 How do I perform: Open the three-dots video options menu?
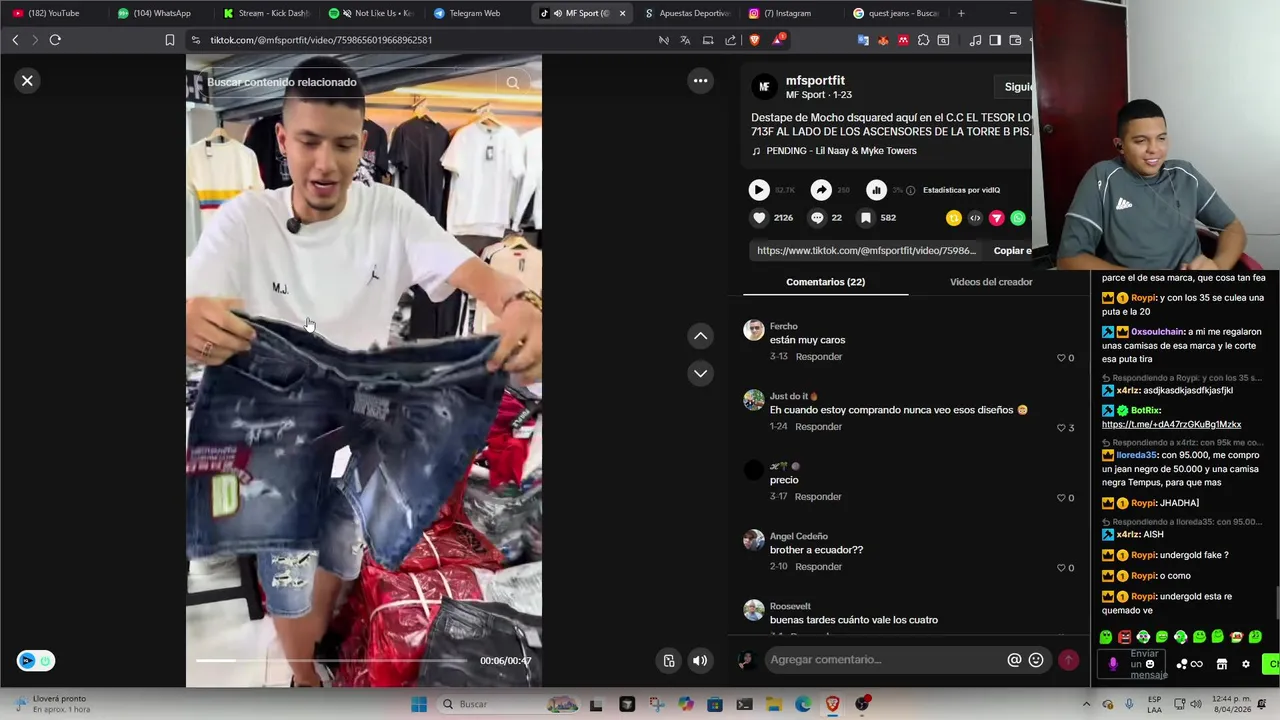[x=701, y=81]
